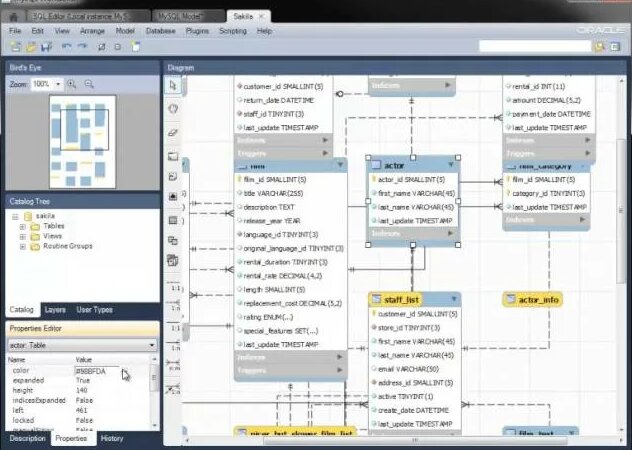This screenshot has height=450, width=632.
Task: Open the File menu
Action: coord(15,31)
